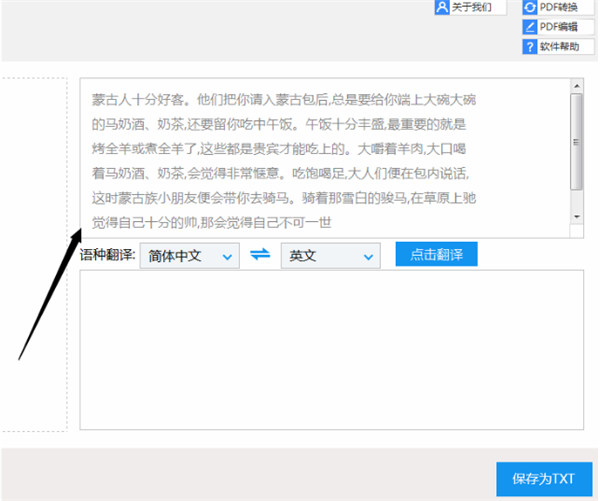
Task: Open the 英文 target language dropdown
Action: (x=331, y=256)
